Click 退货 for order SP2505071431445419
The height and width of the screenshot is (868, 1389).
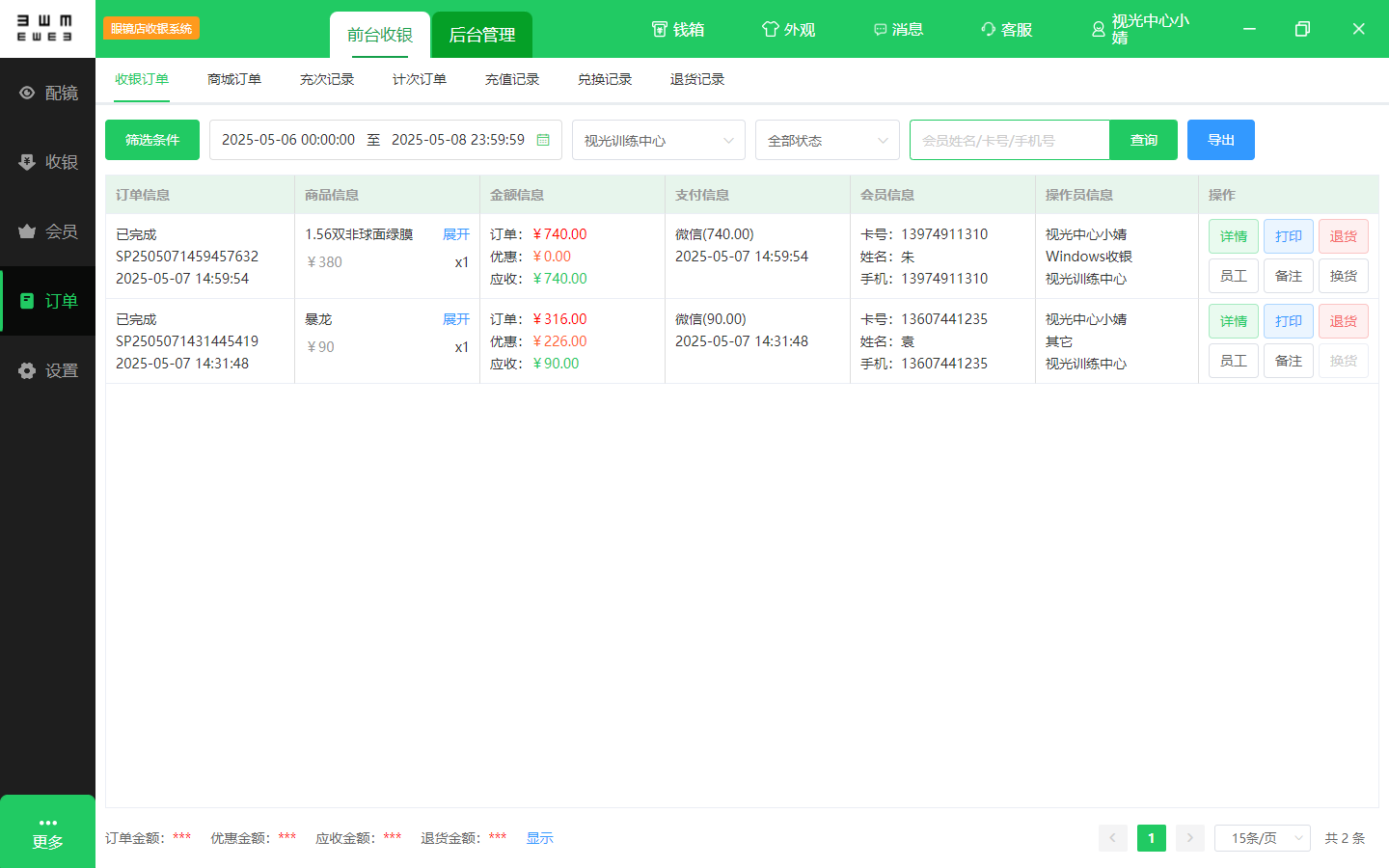coord(1344,321)
